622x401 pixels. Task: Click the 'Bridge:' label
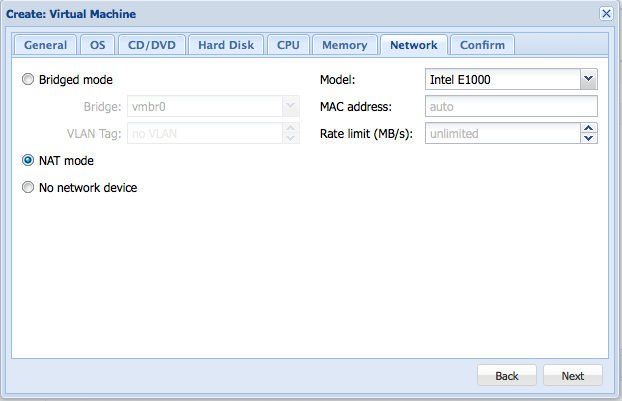[x=102, y=107]
